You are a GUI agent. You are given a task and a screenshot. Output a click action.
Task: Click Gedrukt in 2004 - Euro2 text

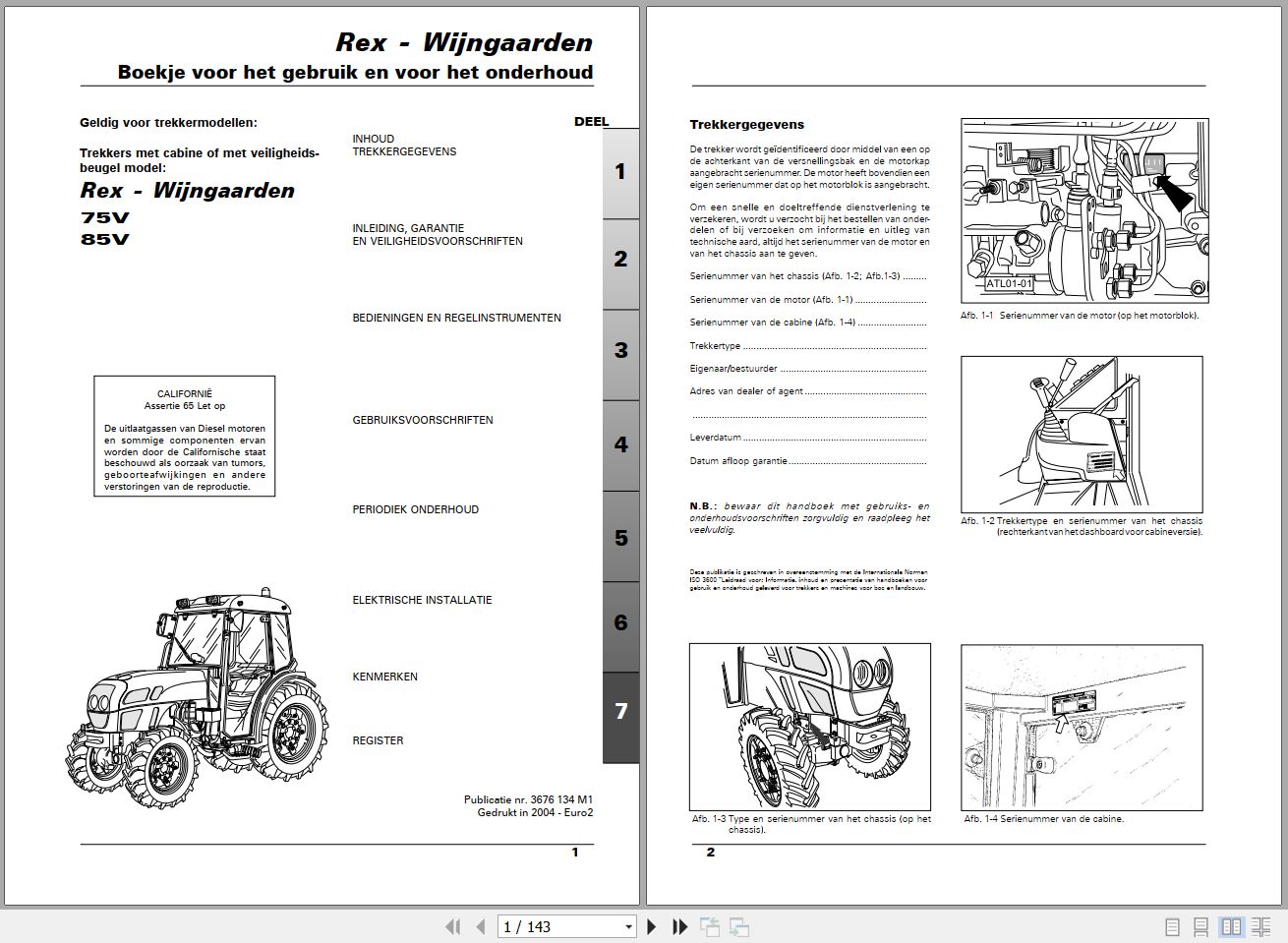[535, 812]
